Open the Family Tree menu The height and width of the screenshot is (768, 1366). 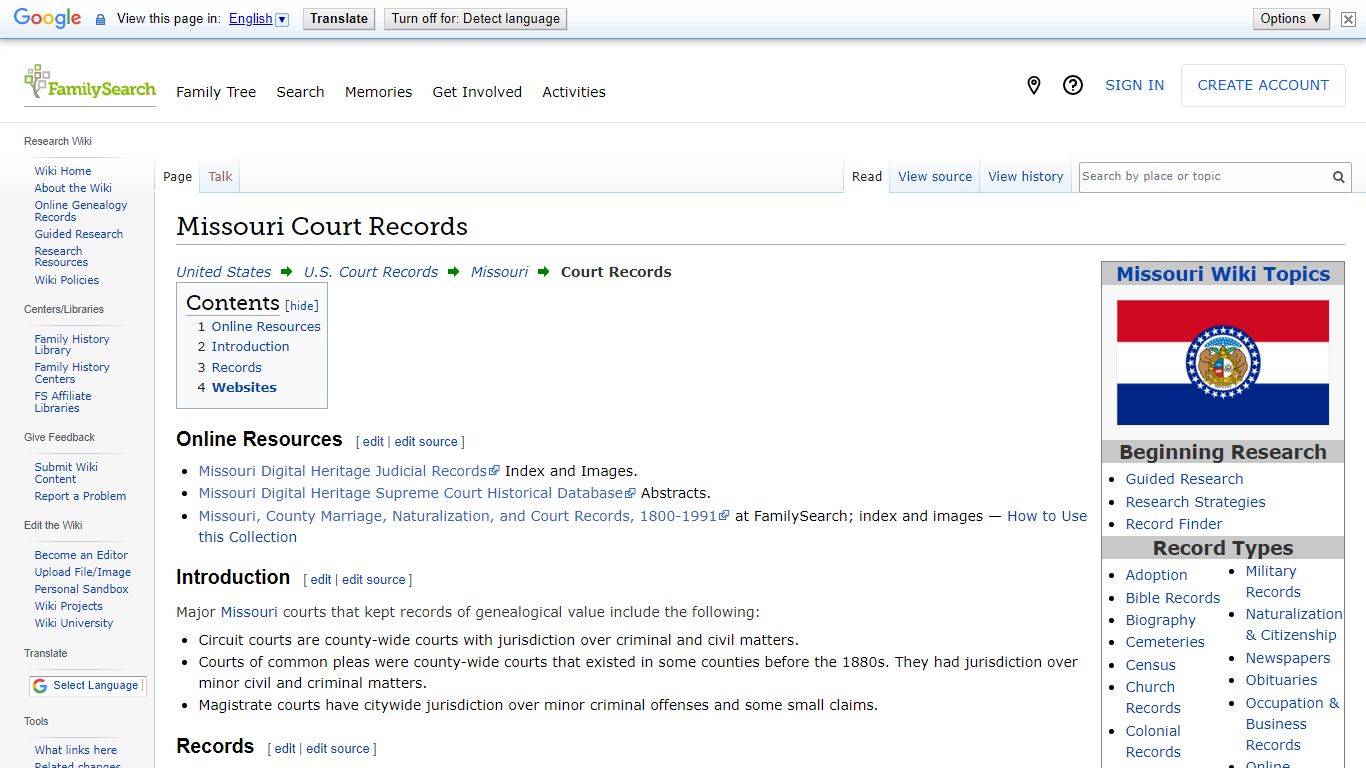click(216, 92)
